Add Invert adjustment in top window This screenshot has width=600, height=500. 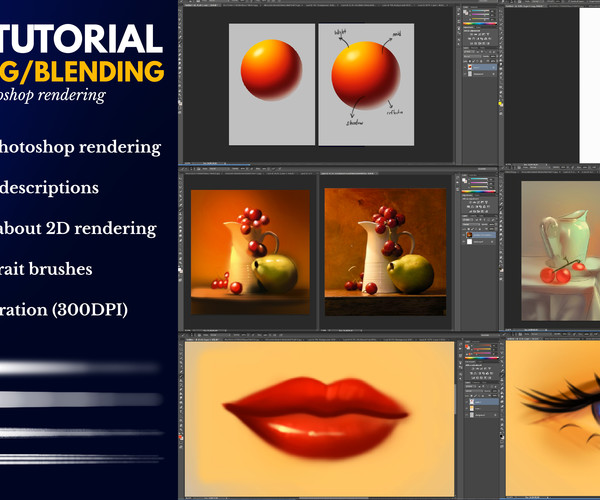[x=471, y=44]
